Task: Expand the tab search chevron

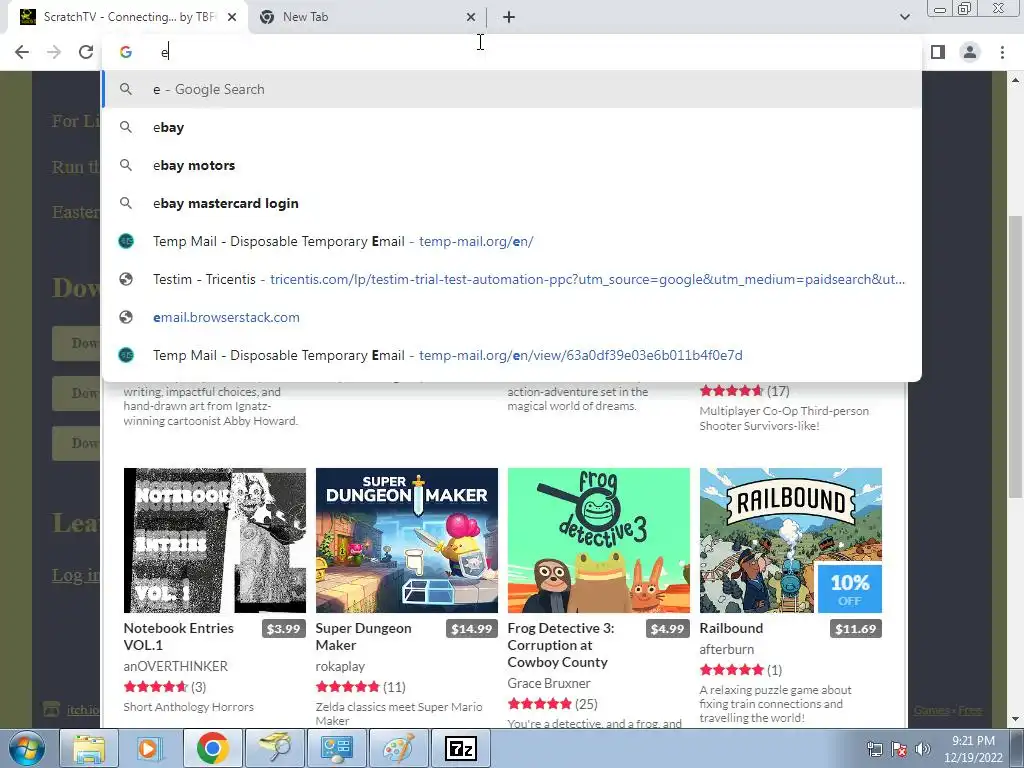Action: (x=904, y=17)
